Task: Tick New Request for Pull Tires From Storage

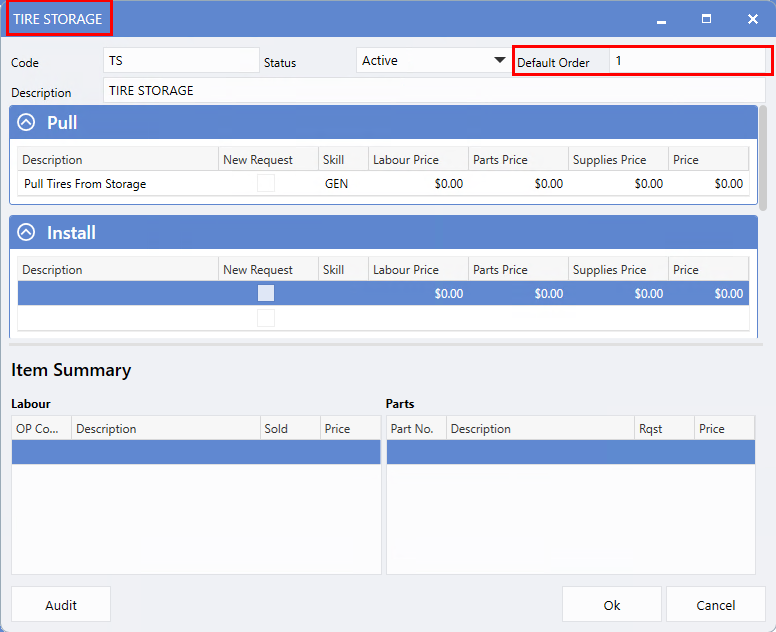Action: click(266, 184)
